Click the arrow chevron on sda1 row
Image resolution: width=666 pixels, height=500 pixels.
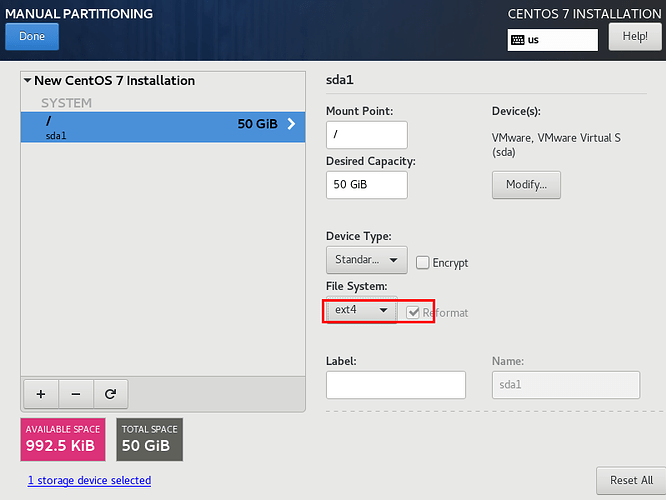(x=292, y=125)
